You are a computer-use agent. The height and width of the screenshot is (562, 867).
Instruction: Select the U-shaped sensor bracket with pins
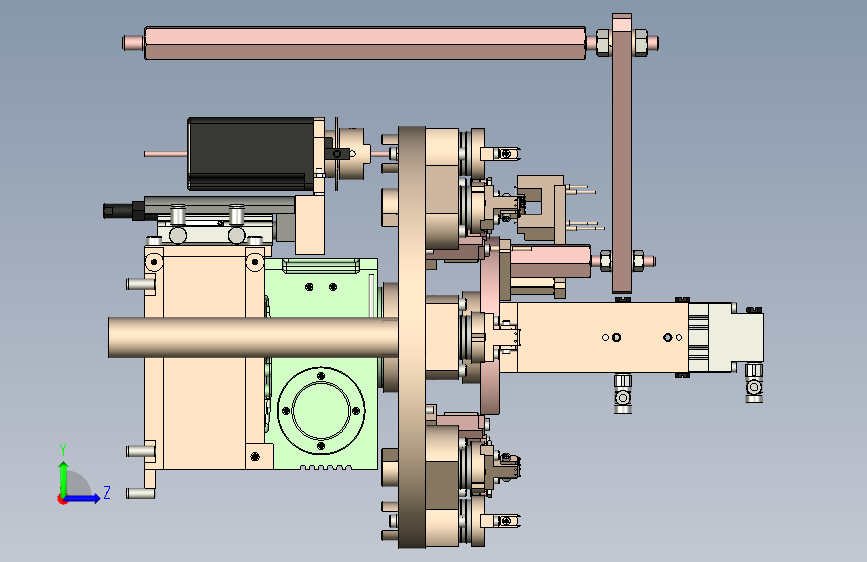click(x=541, y=207)
